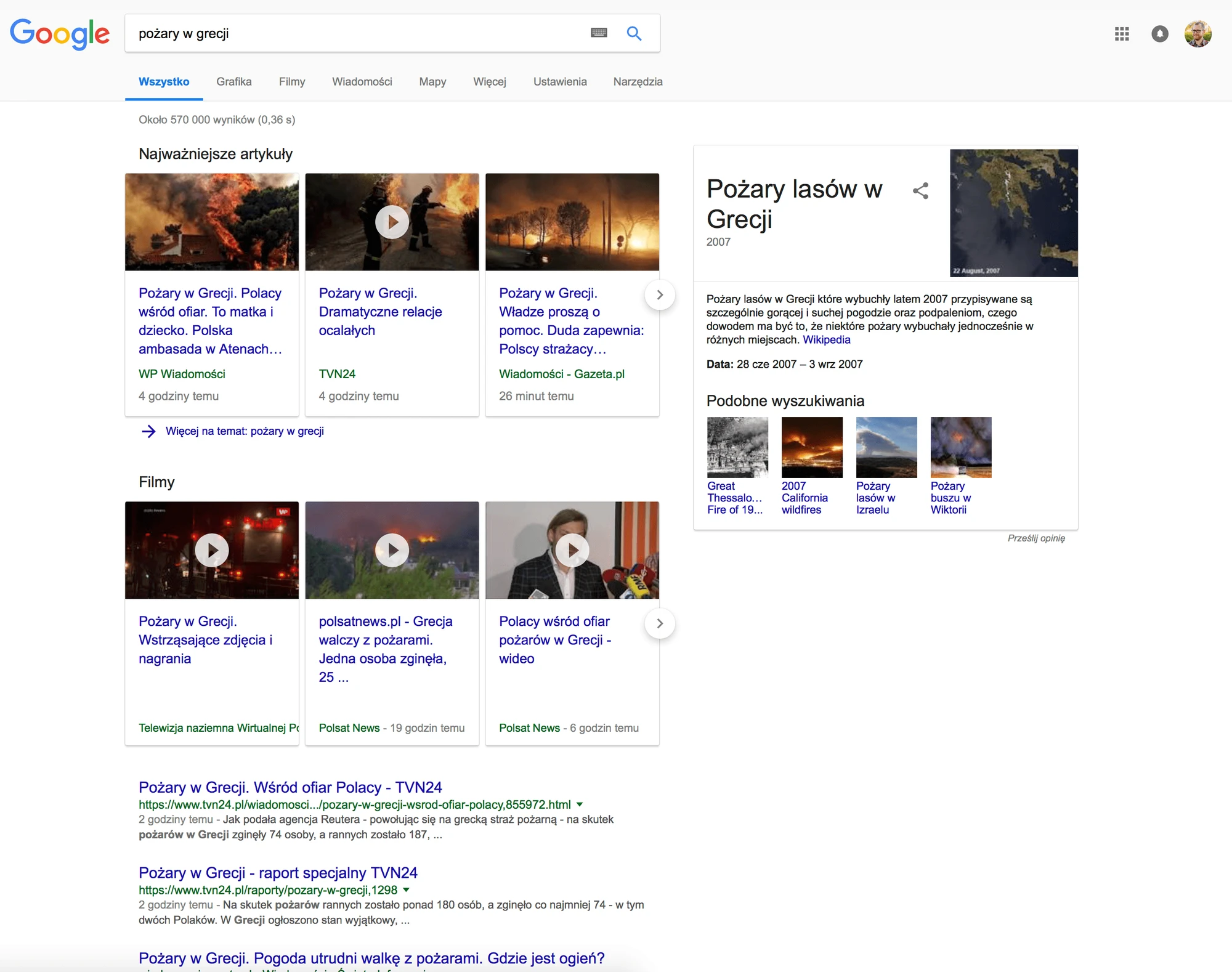Click the burning house photo of WP article
Viewport: 1232px width, 972px height.
tap(212, 222)
